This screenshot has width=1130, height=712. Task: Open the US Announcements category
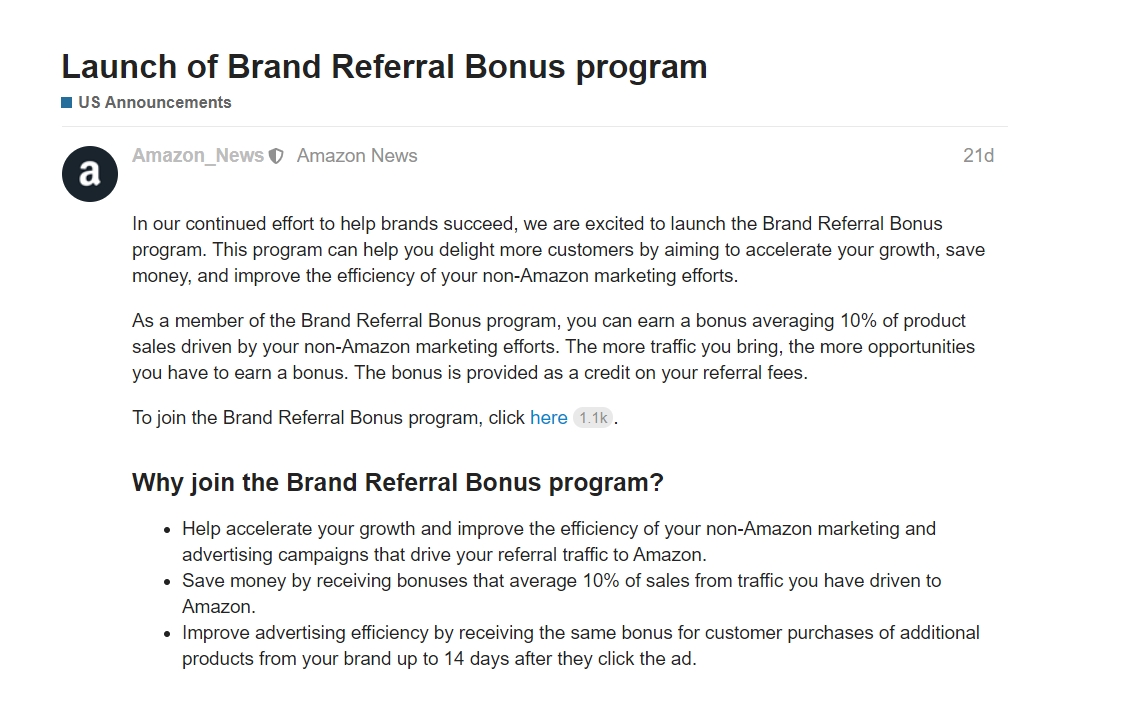tap(154, 102)
